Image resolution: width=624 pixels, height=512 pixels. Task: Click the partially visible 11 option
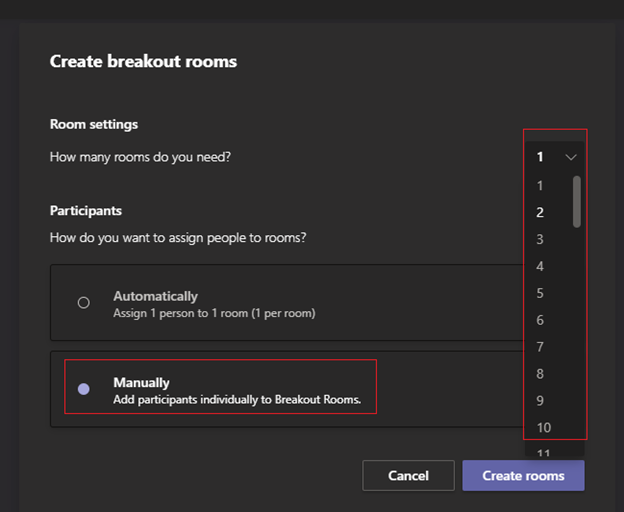[x=543, y=453]
